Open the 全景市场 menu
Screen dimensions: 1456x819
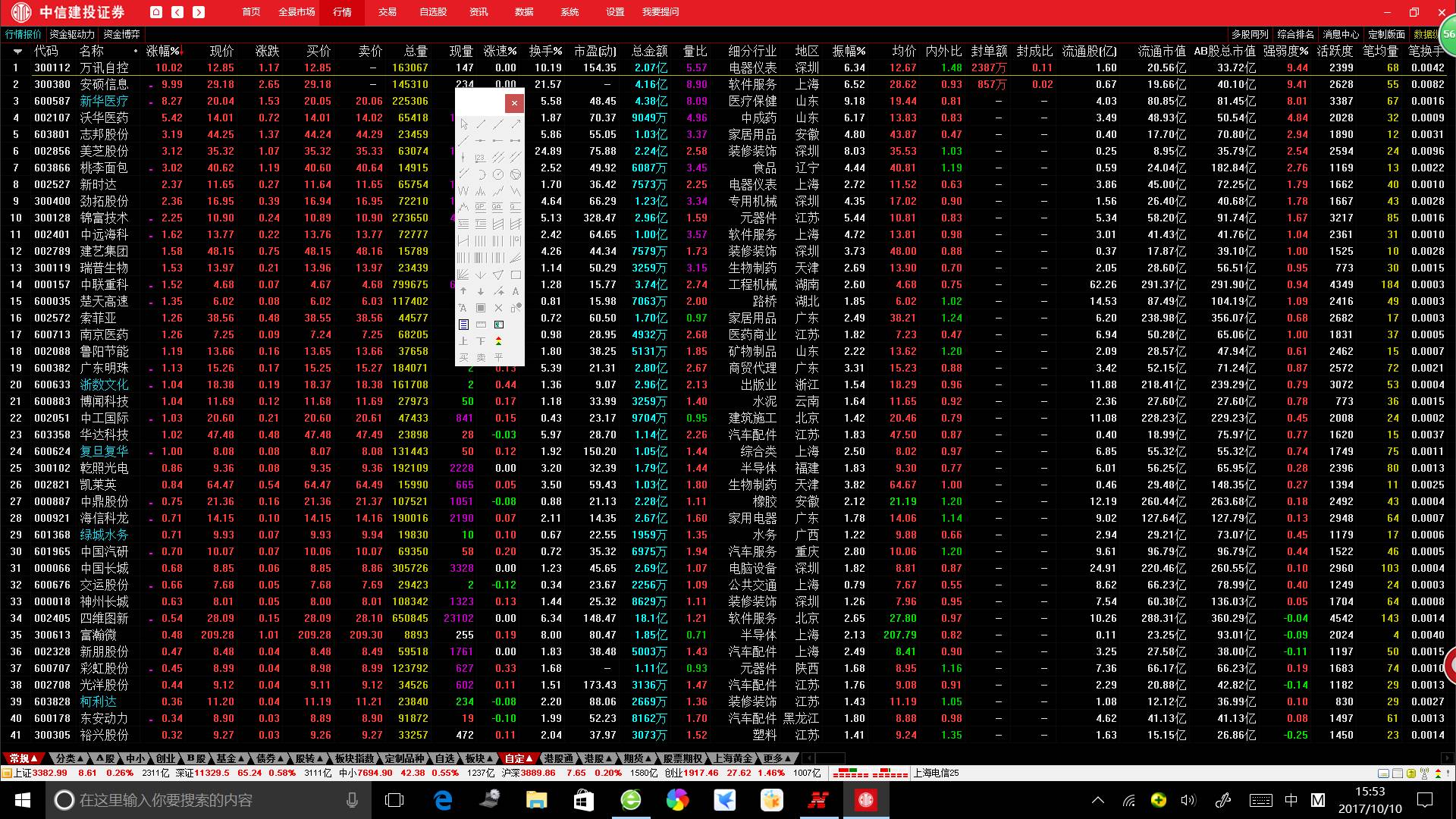(297, 12)
